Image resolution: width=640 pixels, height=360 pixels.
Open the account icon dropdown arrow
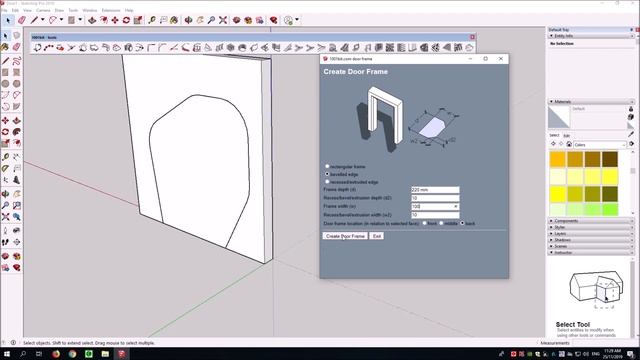[x=297, y=20]
